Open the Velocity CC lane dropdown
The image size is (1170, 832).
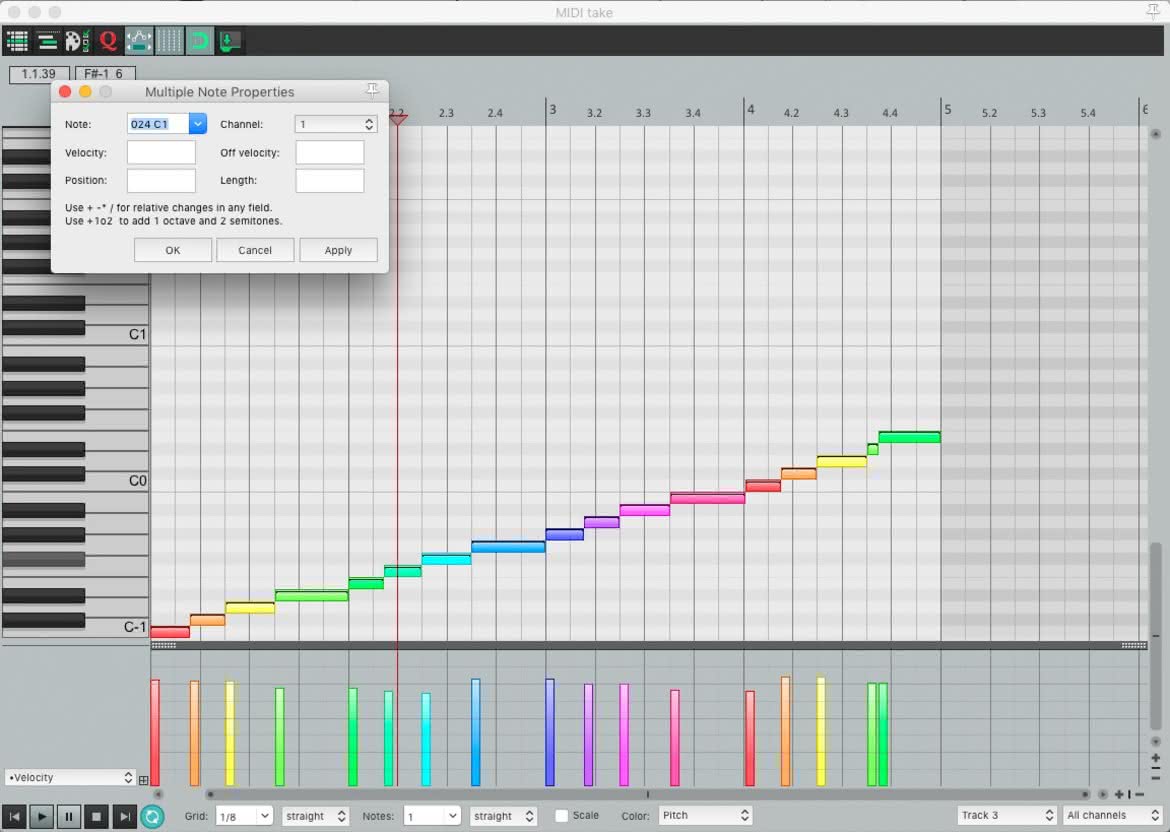70,778
